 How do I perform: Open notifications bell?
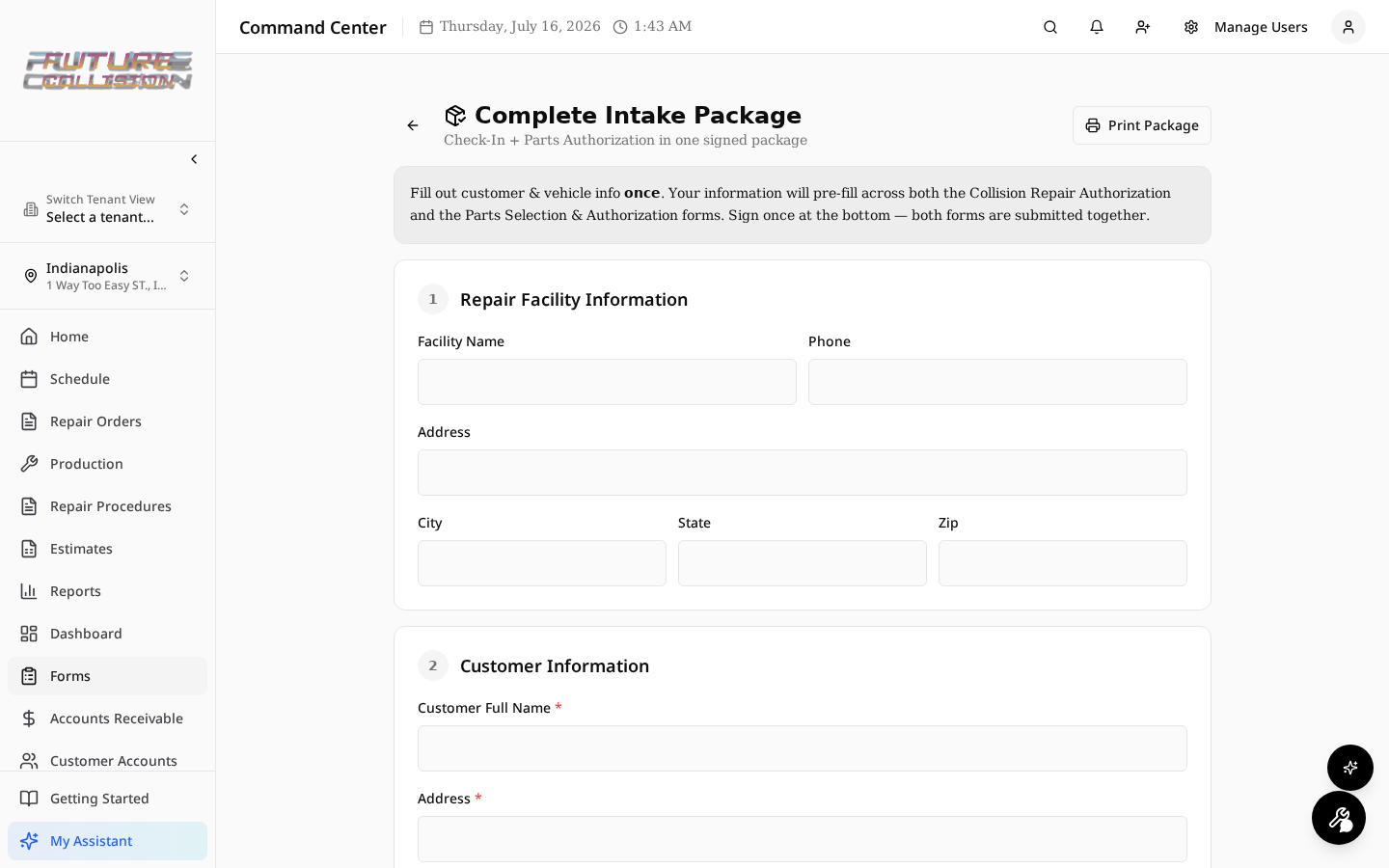(x=1097, y=27)
